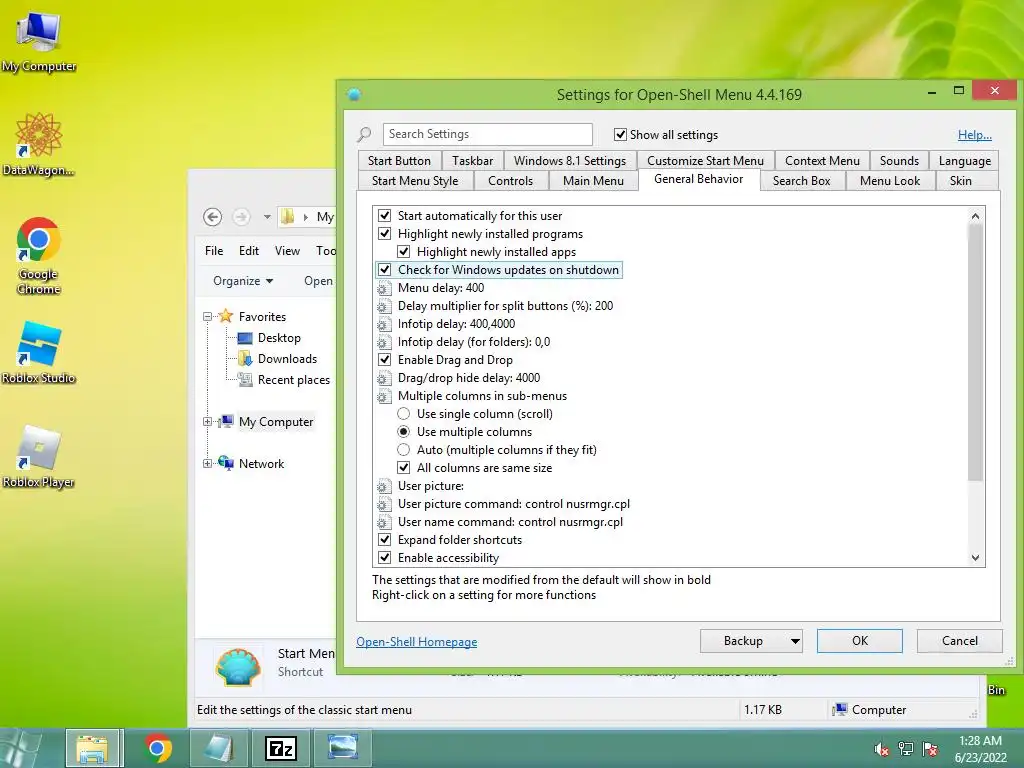The image size is (1024, 768).
Task: Click the Drag/drop hide delay gear icon
Action: (384, 378)
